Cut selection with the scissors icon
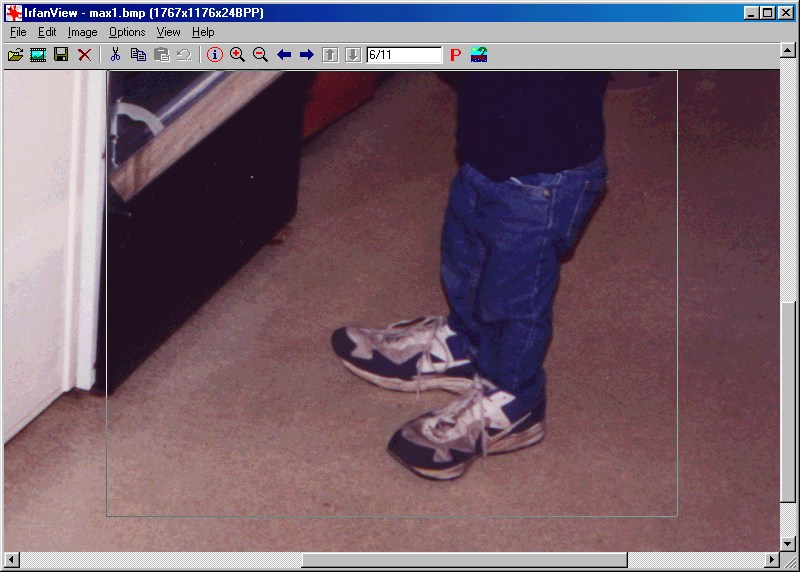800x572 pixels. [115, 55]
